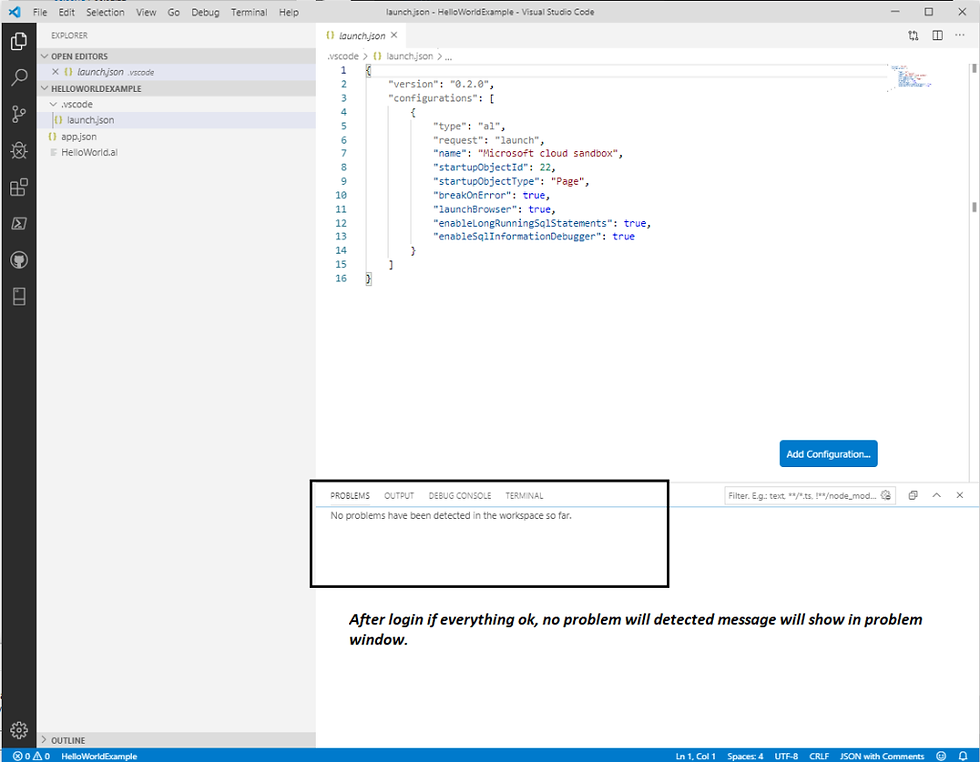
Task: Select launch.json in the .vscode folder tree
Action: [x=176, y=120]
